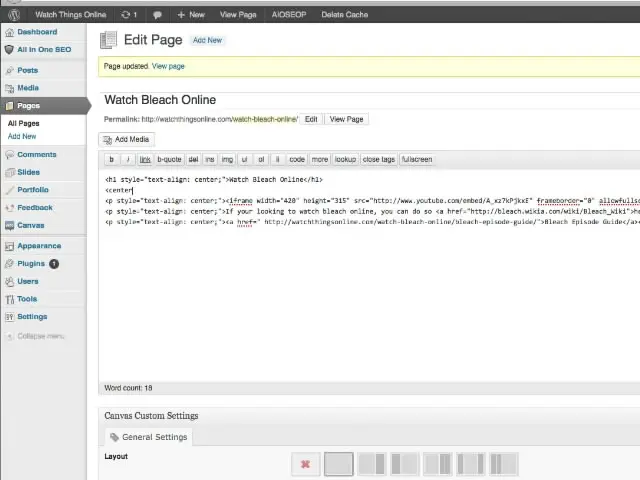Click the close tags button

click(x=379, y=160)
